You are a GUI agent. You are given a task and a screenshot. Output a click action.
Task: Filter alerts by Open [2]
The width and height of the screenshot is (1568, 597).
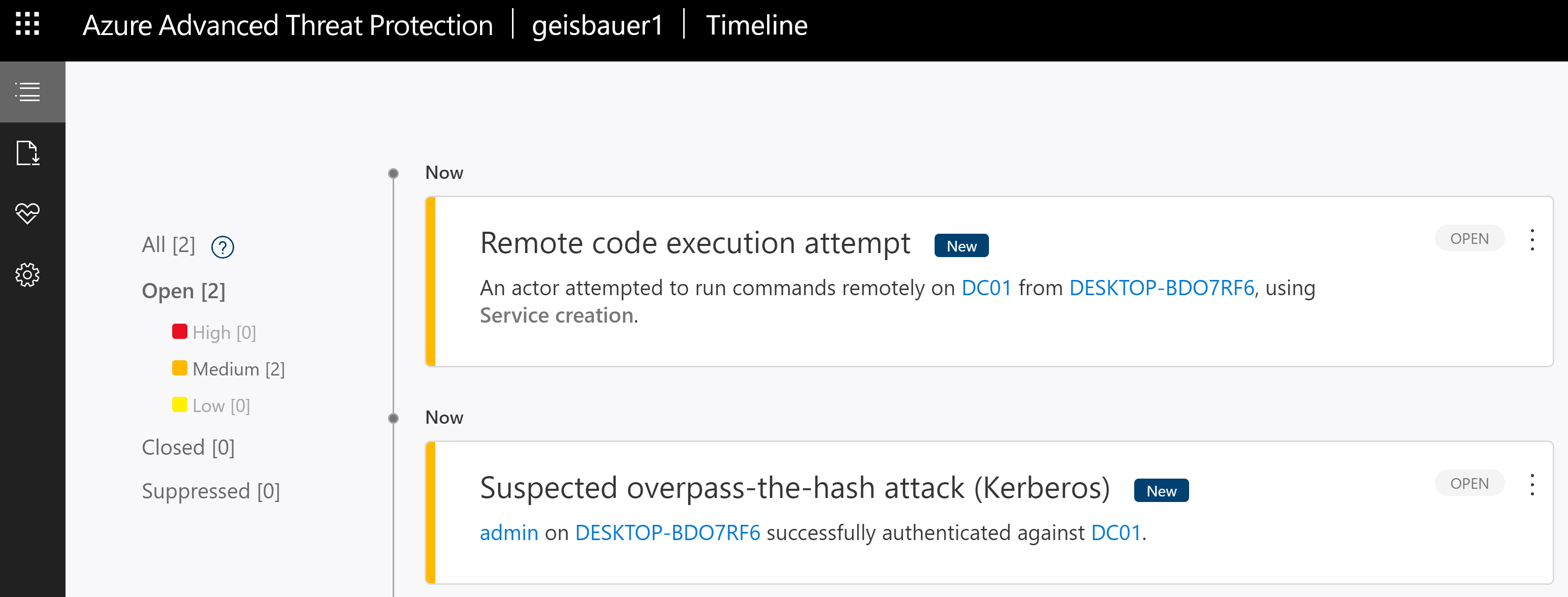[183, 291]
